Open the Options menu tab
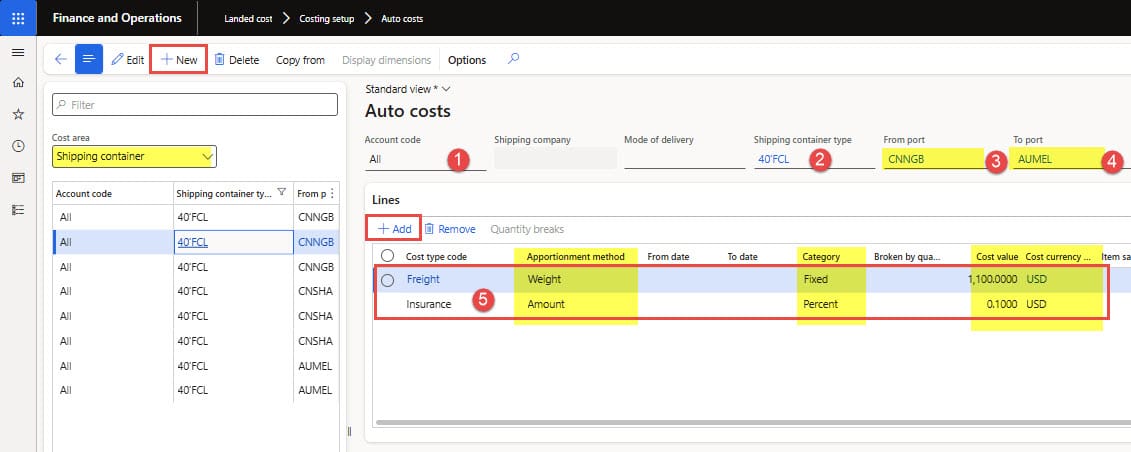The height and width of the screenshot is (452, 1131). [466, 60]
